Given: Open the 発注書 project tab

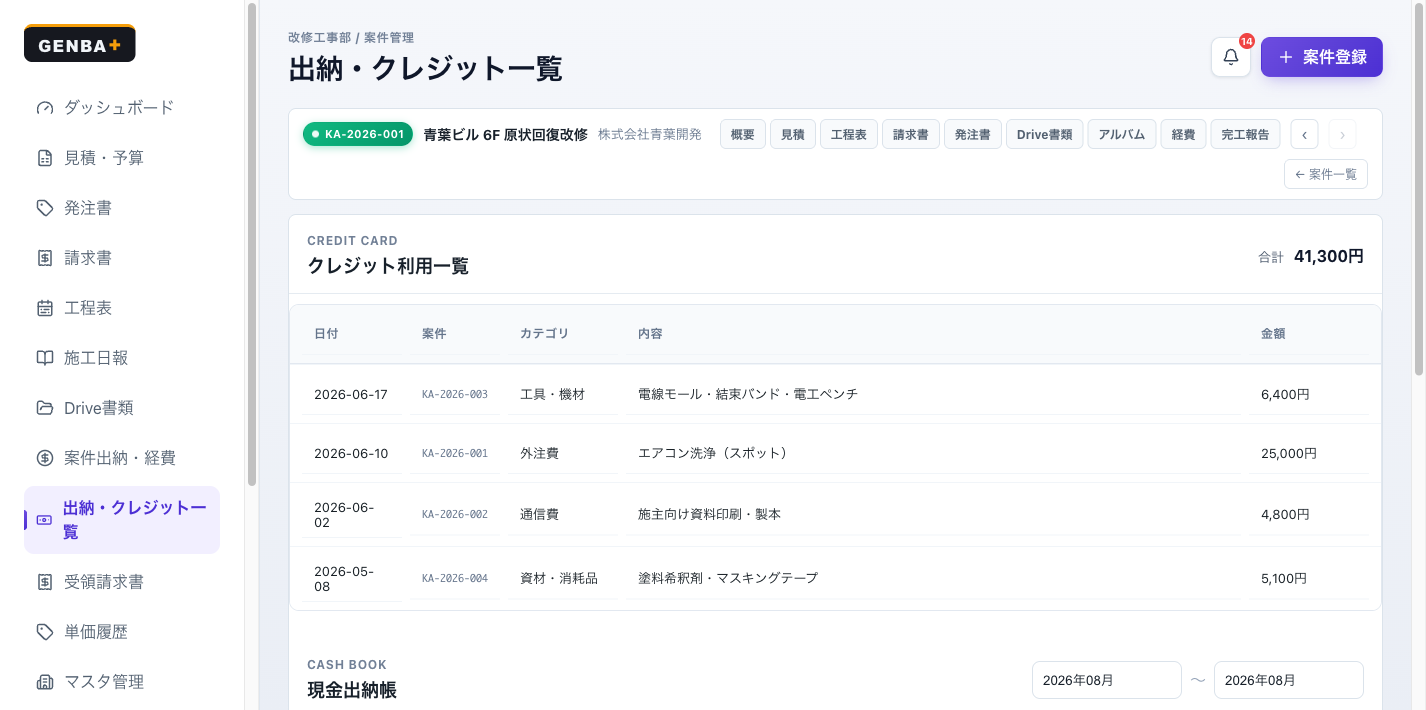Looking at the screenshot, I should pyautogui.click(x=973, y=134).
